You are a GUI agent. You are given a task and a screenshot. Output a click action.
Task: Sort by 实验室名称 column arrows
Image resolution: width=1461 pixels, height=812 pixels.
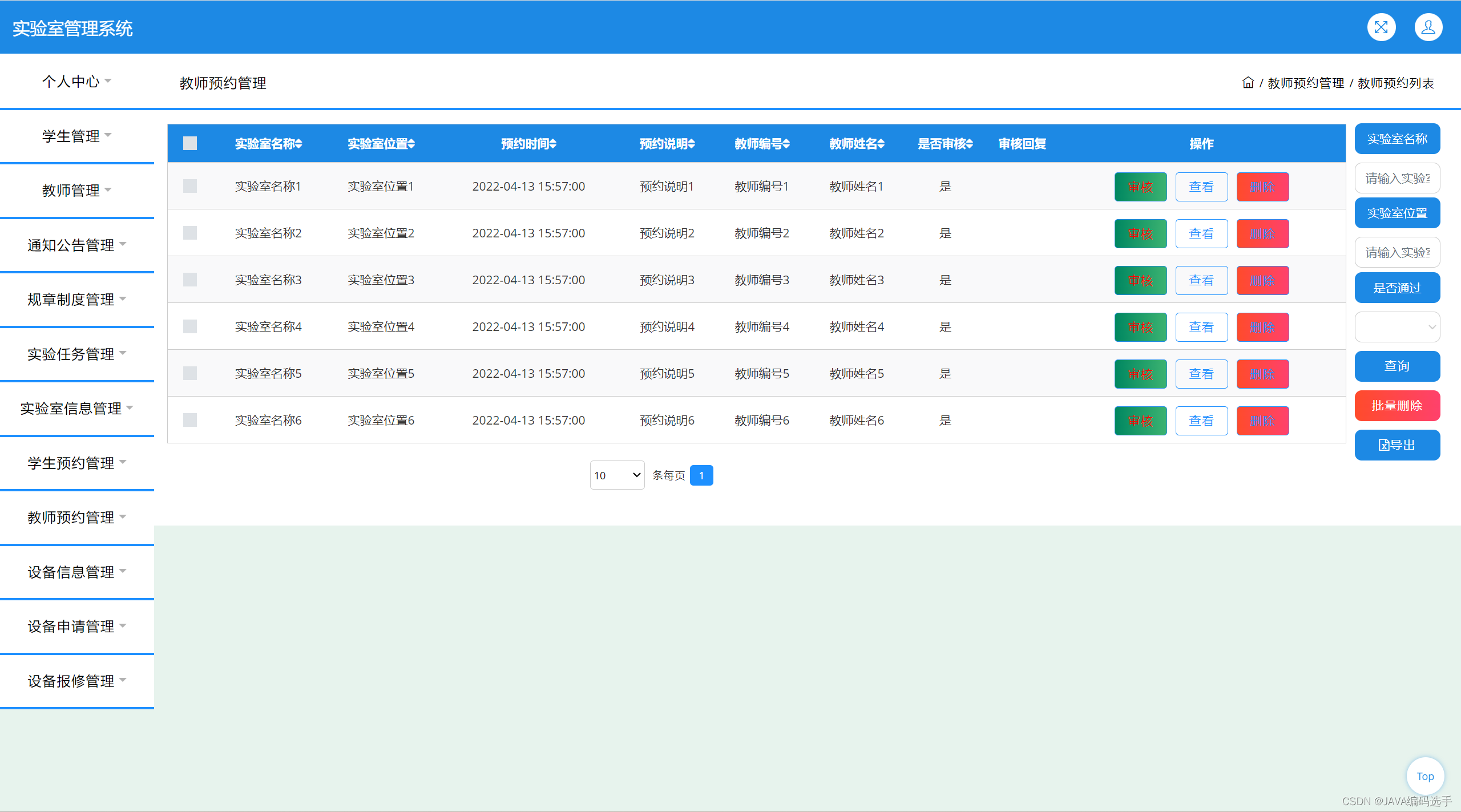(x=298, y=144)
